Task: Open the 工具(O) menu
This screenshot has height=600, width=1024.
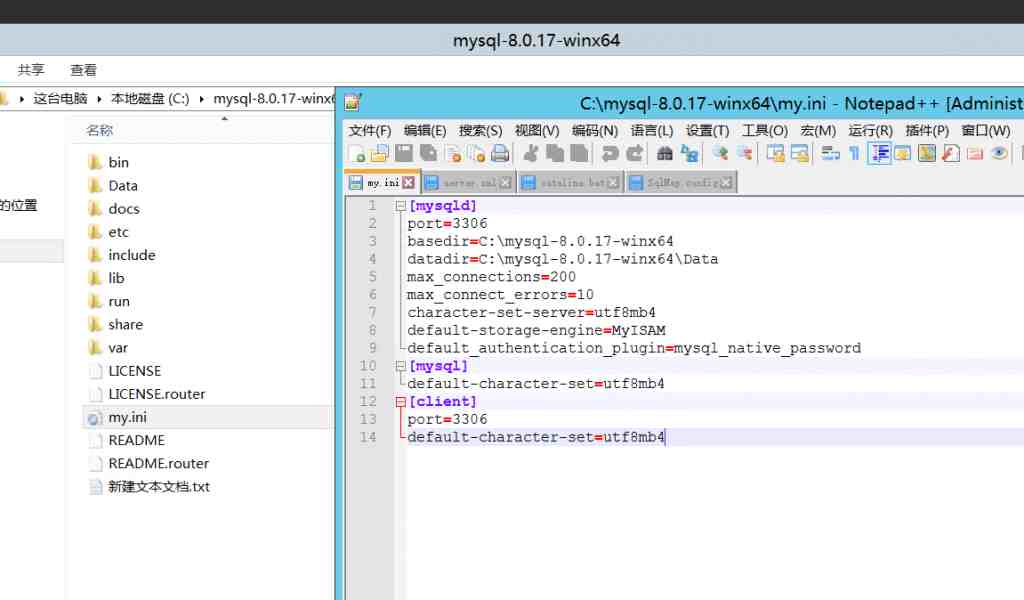Action: point(765,131)
